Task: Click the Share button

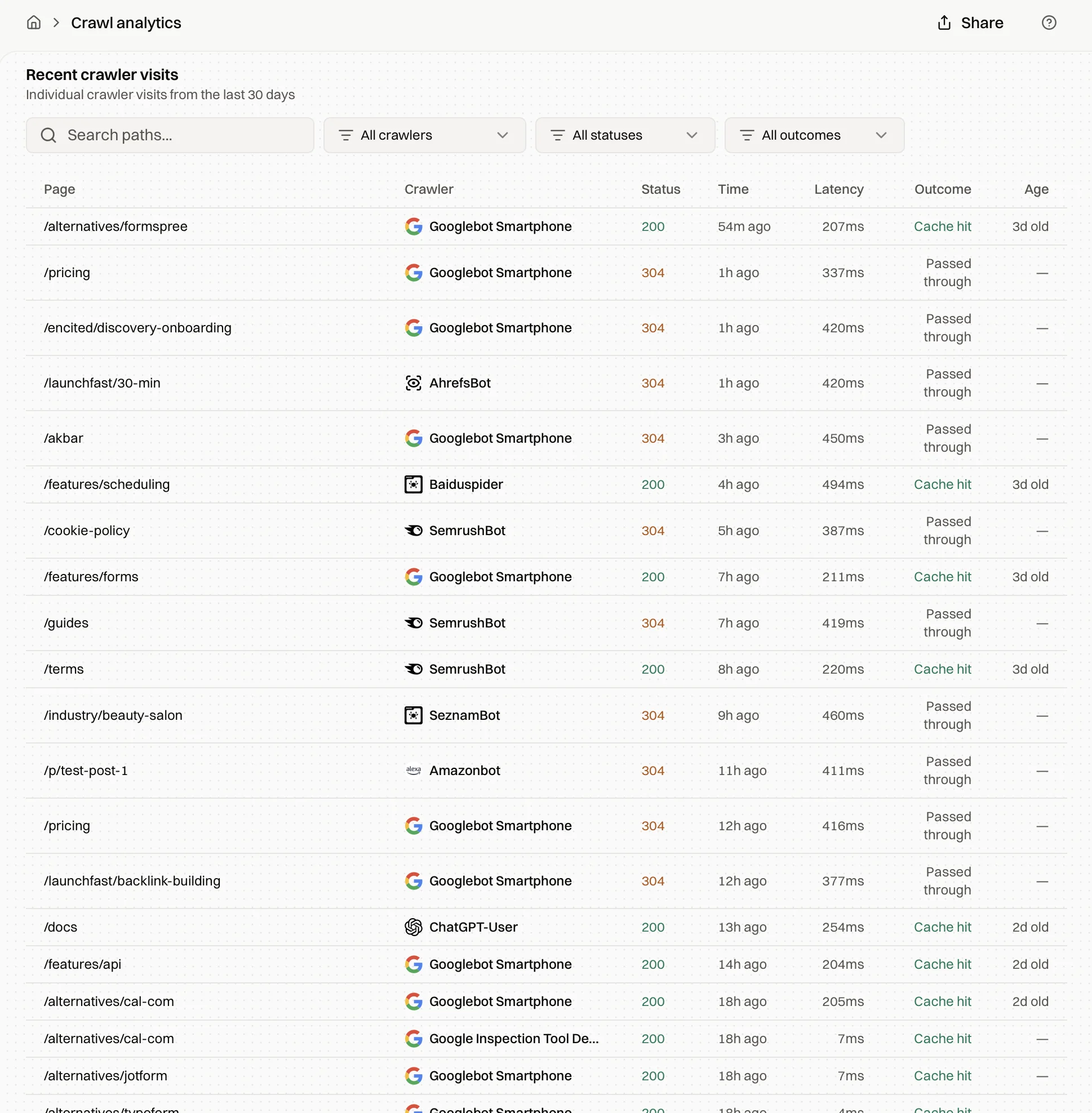Action: pos(970,23)
